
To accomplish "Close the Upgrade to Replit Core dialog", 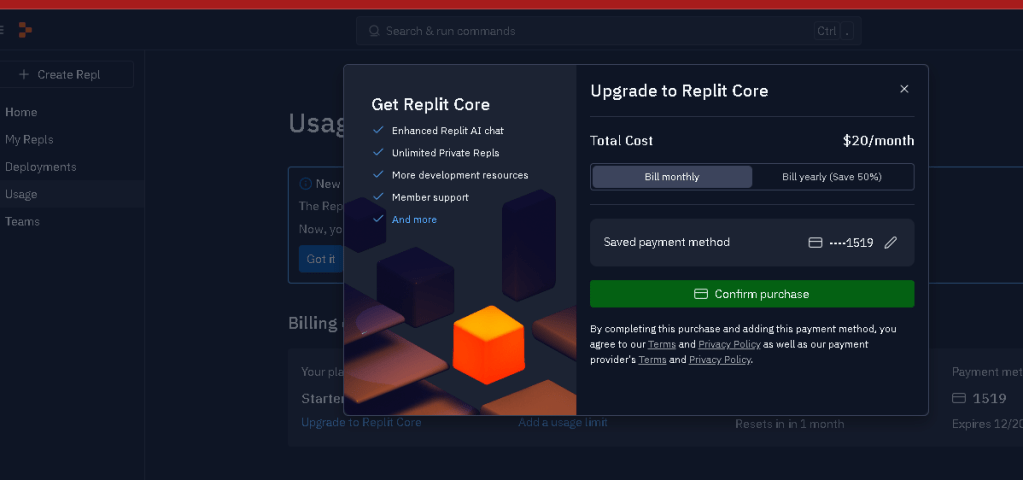I will (x=904, y=89).
